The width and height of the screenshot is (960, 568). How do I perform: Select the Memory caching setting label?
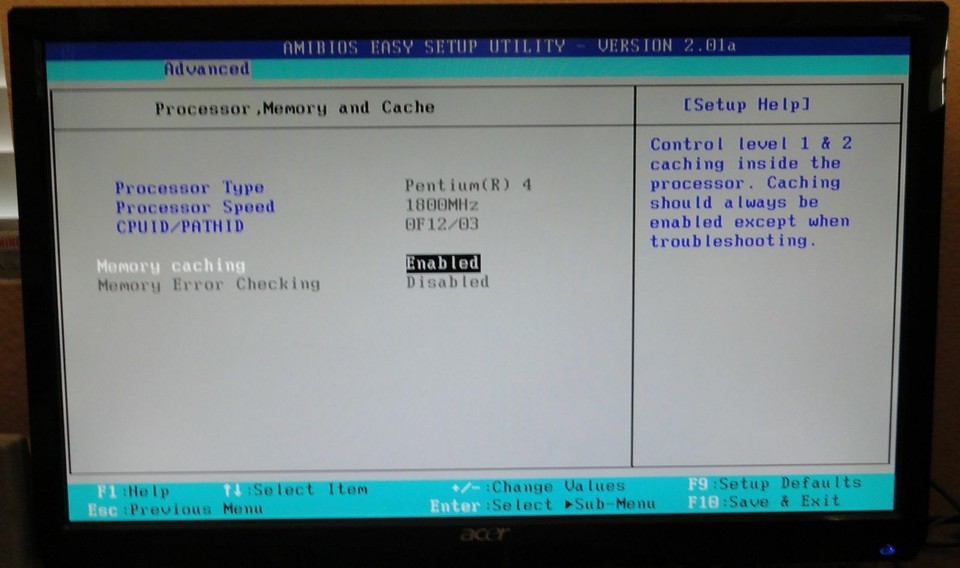tap(171, 265)
